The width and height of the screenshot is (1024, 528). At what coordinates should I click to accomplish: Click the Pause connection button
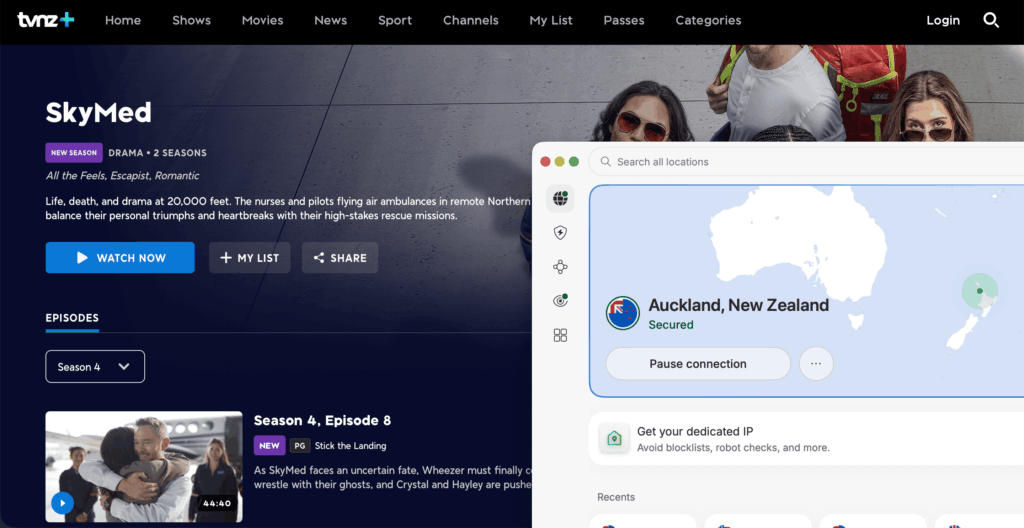(698, 364)
